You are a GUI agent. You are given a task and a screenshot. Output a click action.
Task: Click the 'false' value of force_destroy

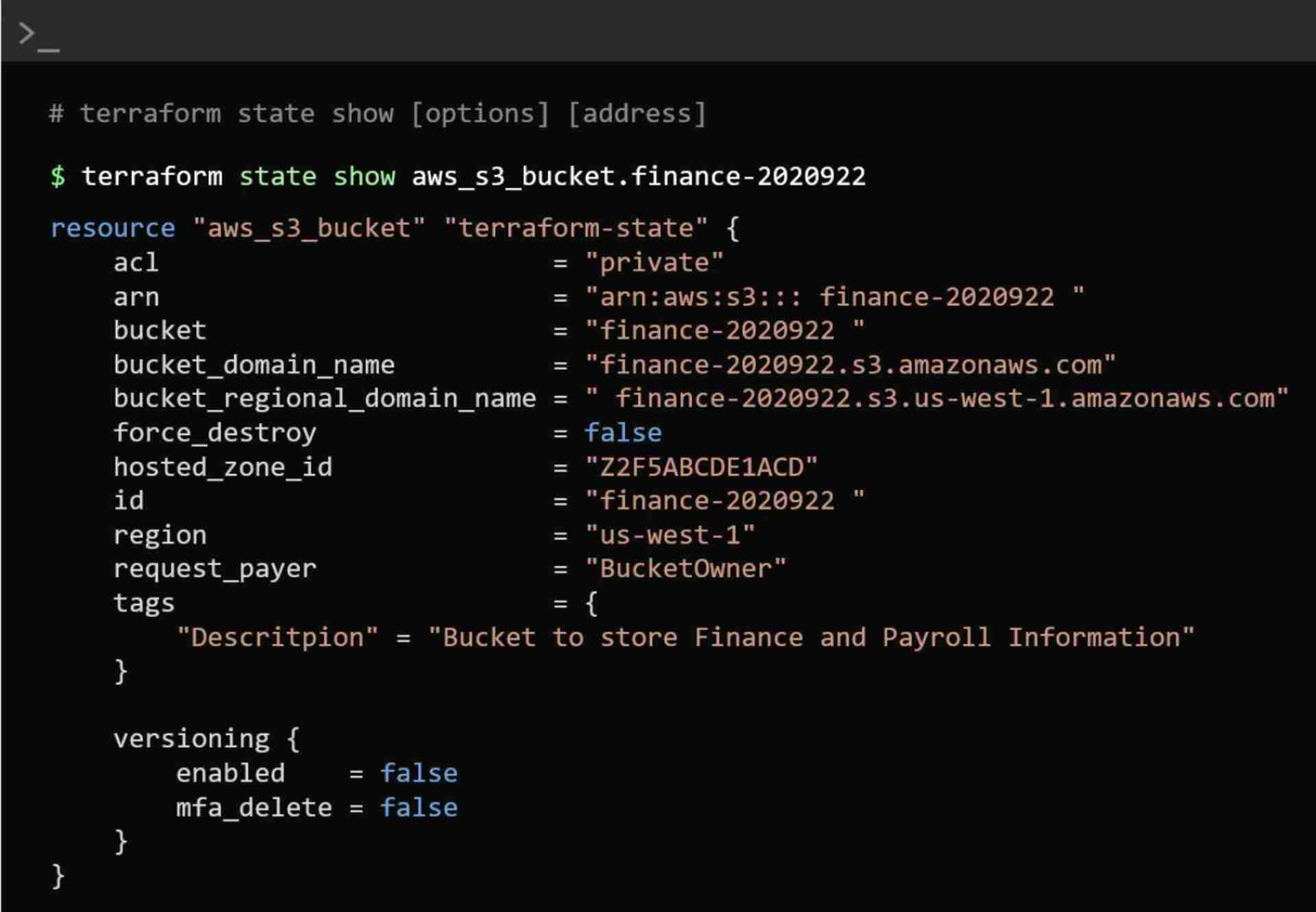[623, 433]
